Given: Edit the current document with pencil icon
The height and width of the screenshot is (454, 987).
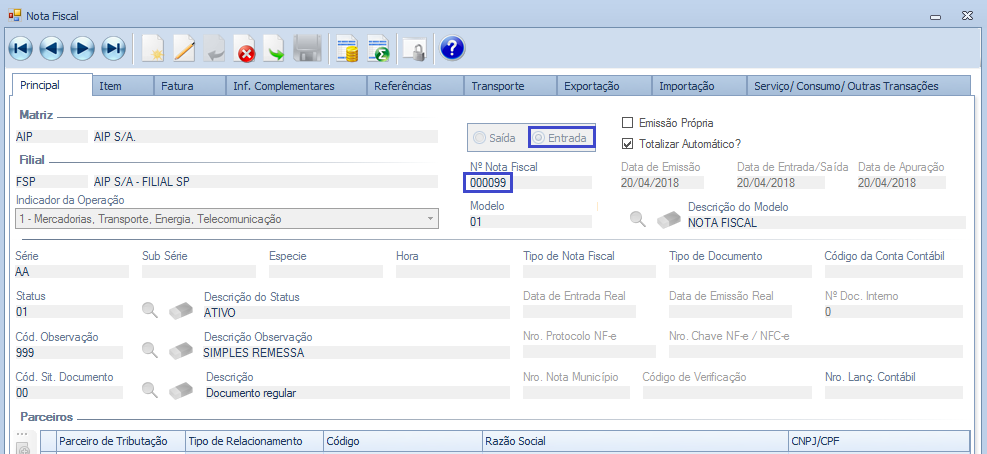Looking at the screenshot, I should point(184,48).
